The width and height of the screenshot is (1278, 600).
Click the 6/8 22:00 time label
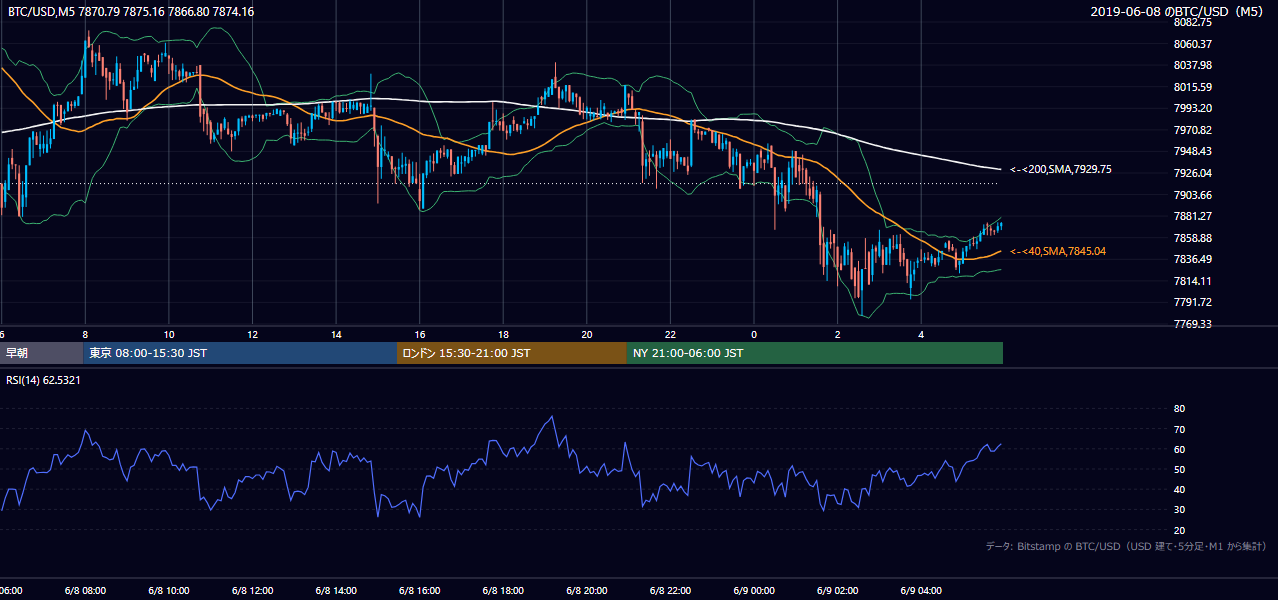click(x=670, y=591)
